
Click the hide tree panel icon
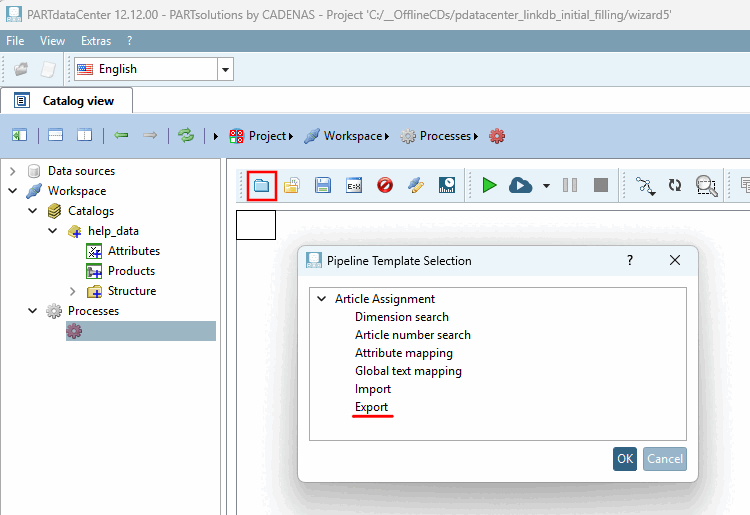[19, 135]
